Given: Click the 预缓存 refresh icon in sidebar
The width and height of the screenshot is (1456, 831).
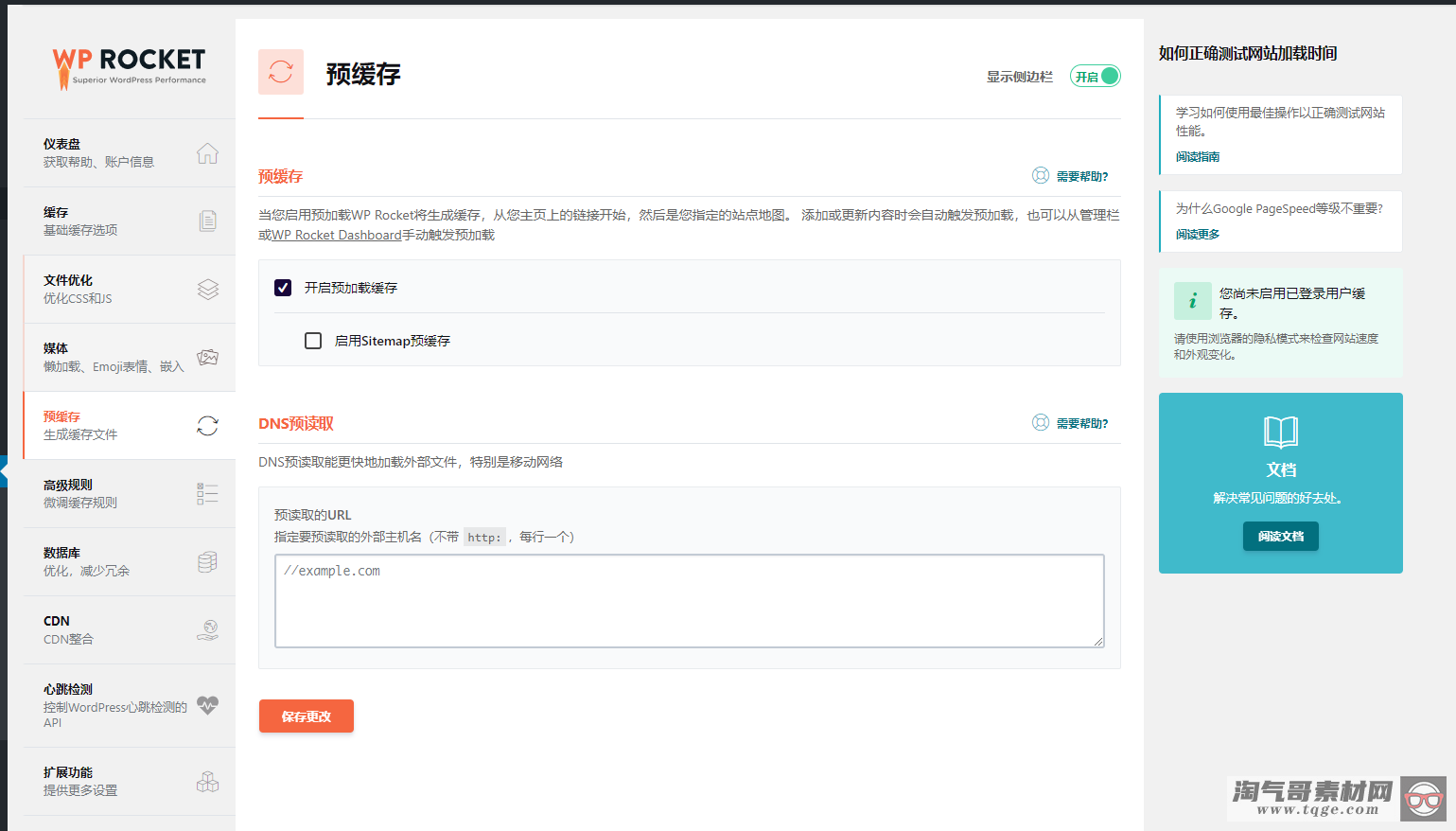Looking at the screenshot, I should tap(208, 426).
